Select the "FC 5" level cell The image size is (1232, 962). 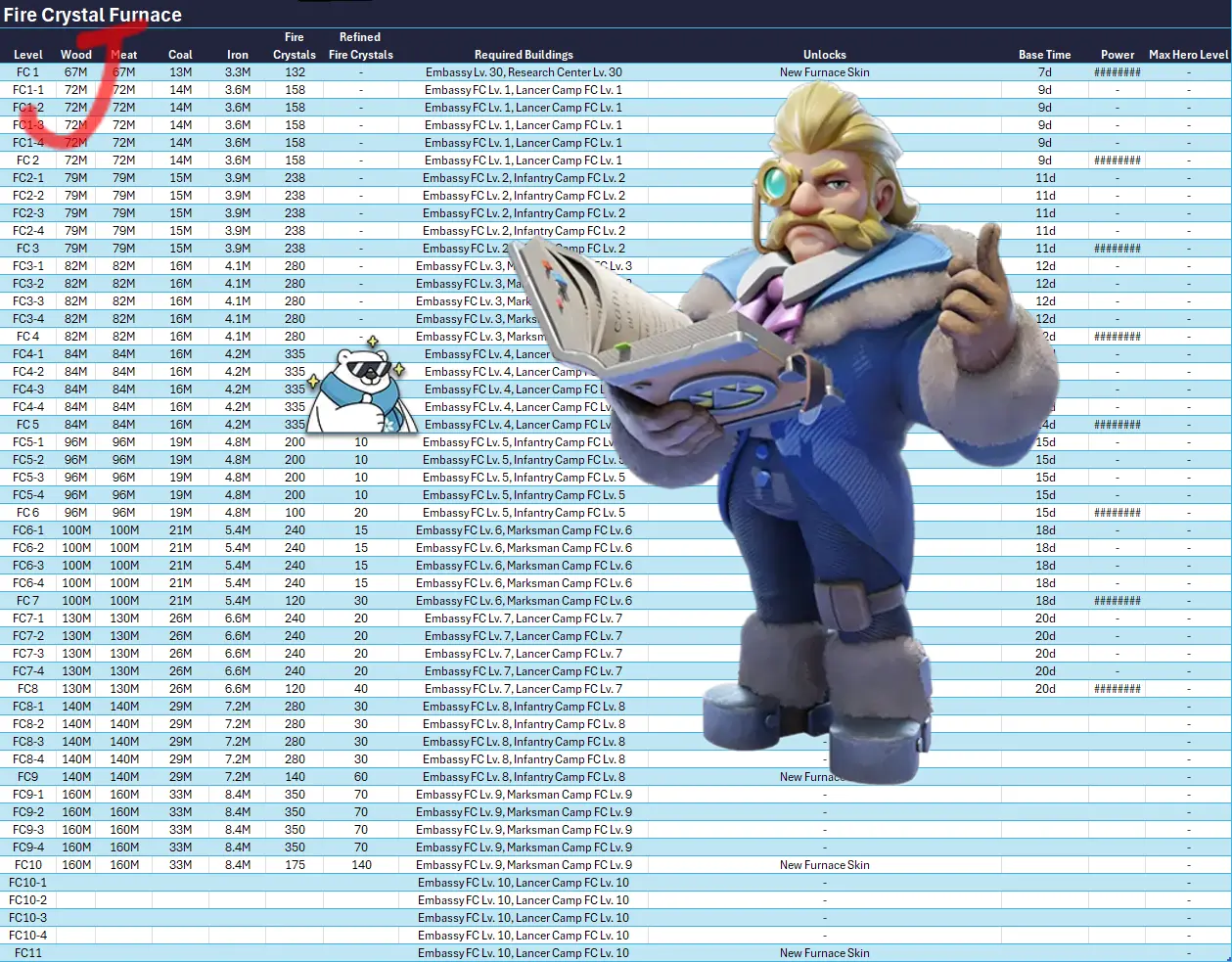point(28,425)
